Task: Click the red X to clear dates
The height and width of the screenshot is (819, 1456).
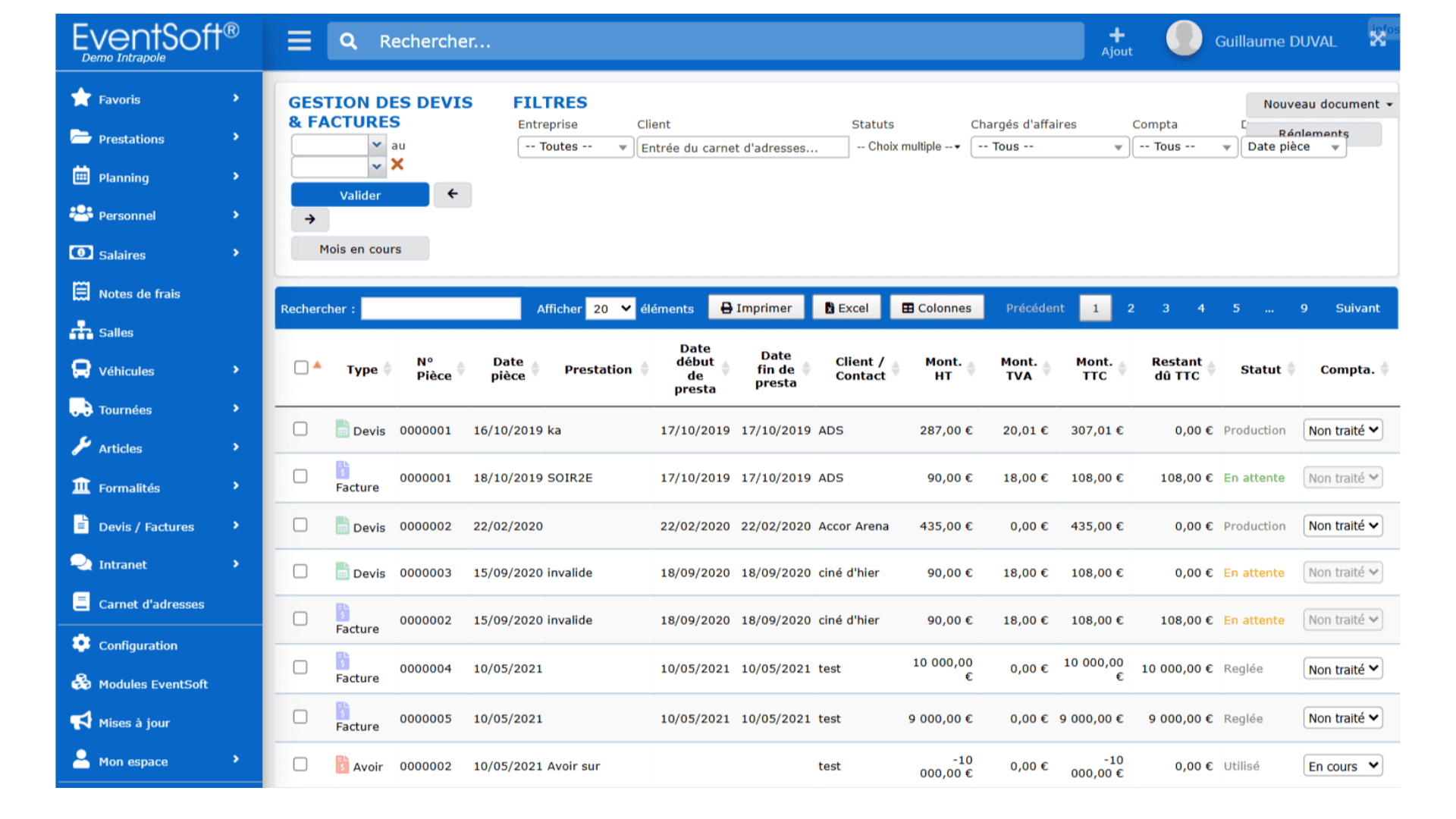Action: click(x=397, y=165)
